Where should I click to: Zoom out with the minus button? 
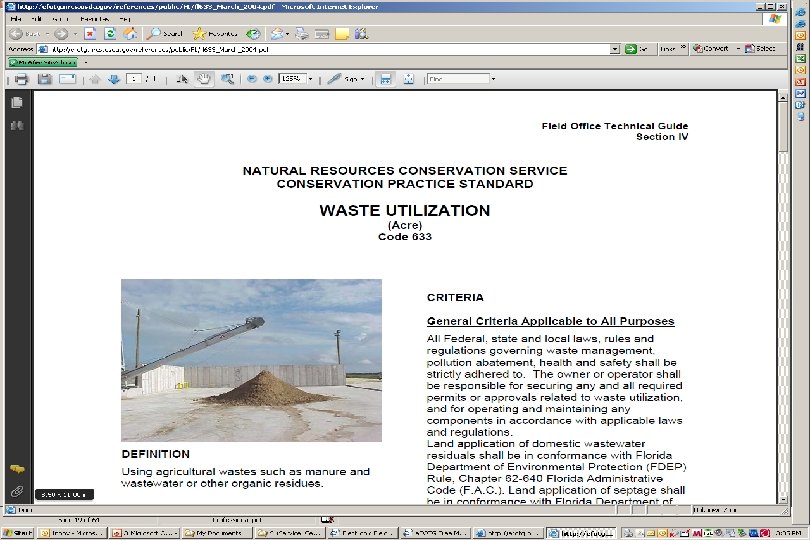252,79
